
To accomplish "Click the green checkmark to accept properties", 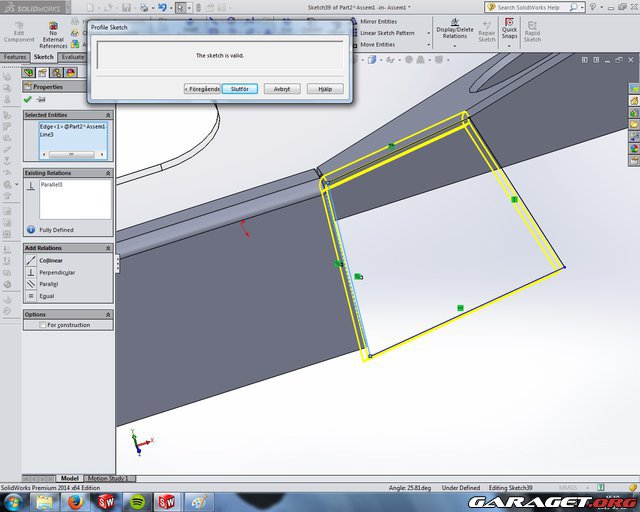I will 28,99.
